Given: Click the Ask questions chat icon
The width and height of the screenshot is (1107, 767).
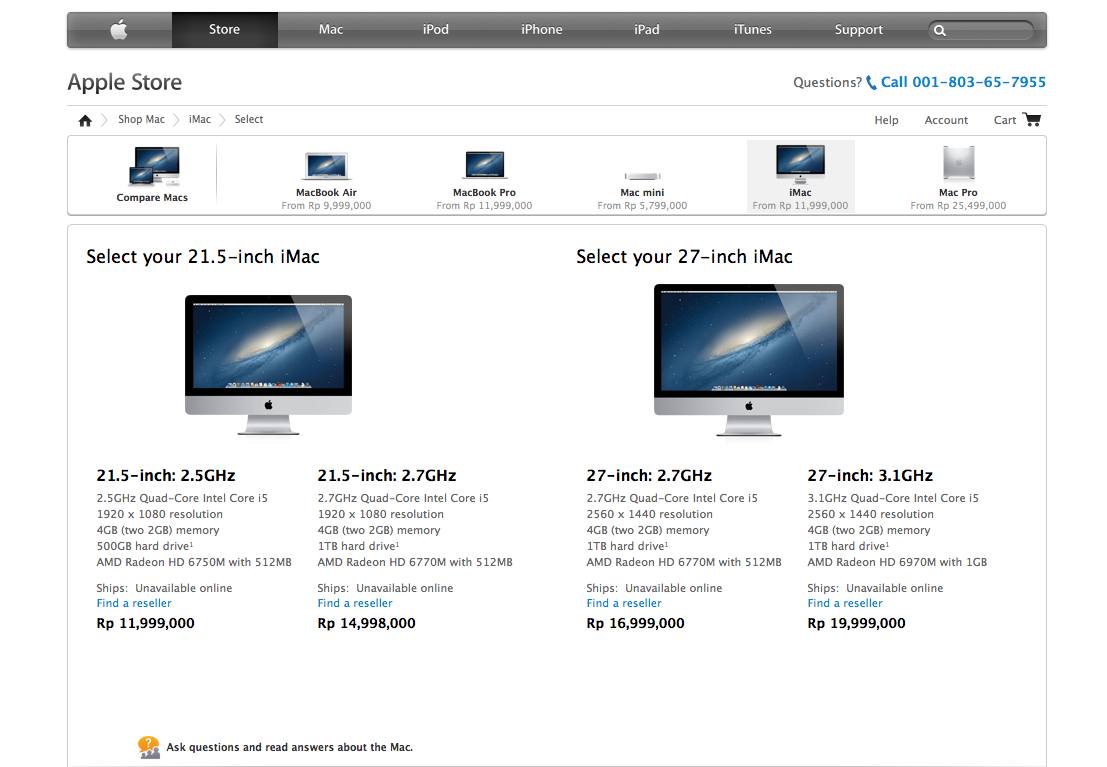Looking at the screenshot, I should click(x=148, y=747).
